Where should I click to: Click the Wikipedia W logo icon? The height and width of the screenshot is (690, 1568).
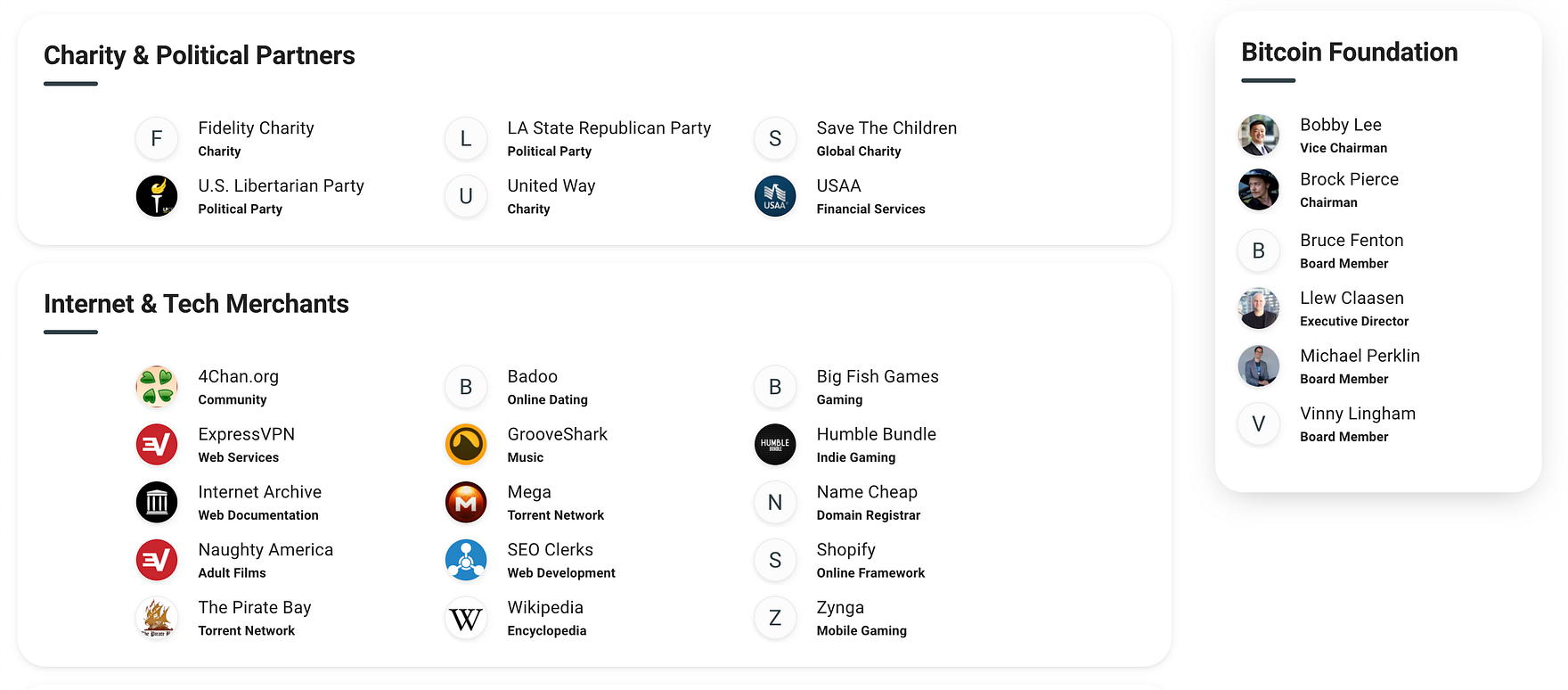(x=466, y=618)
